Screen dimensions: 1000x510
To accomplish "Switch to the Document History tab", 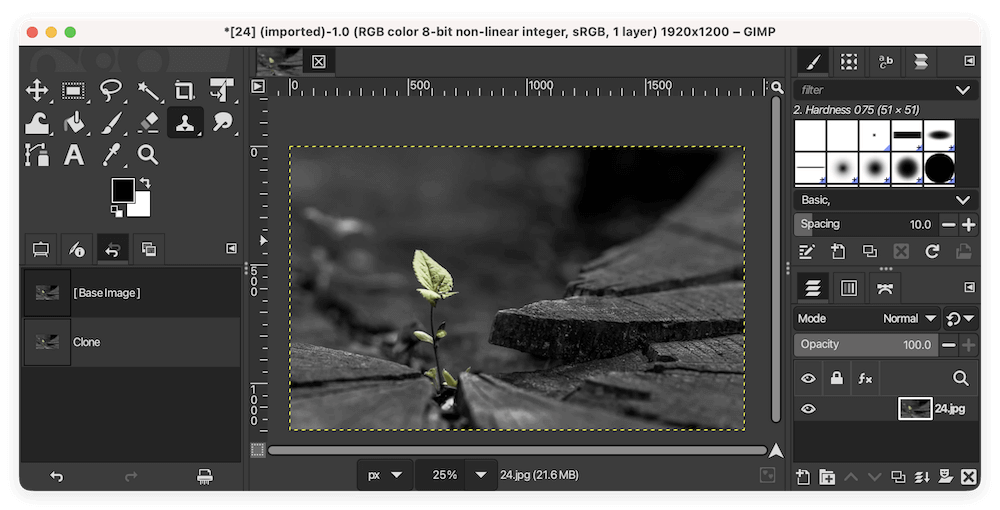I will point(921,62).
